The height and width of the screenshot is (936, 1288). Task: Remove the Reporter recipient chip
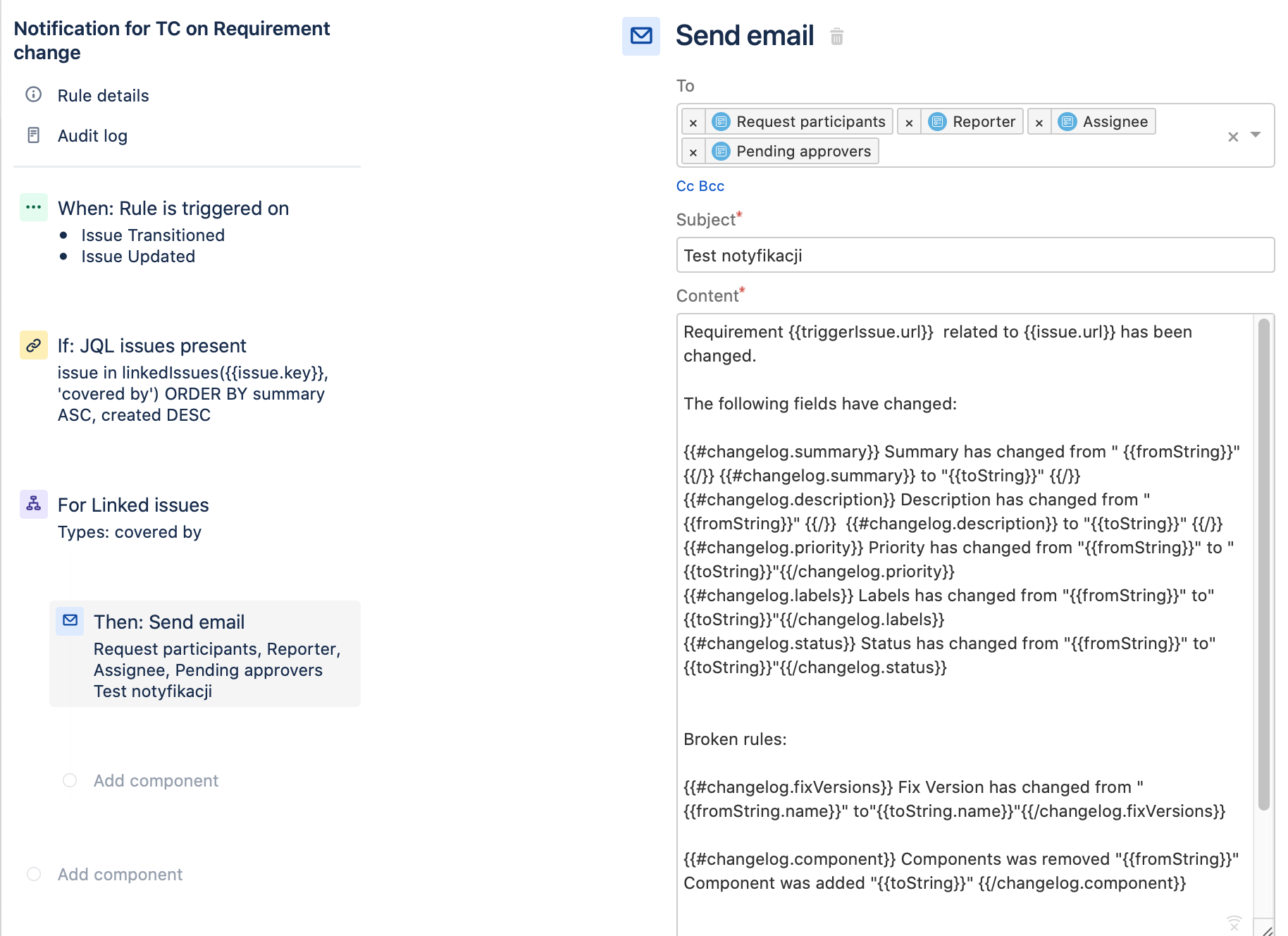click(909, 121)
